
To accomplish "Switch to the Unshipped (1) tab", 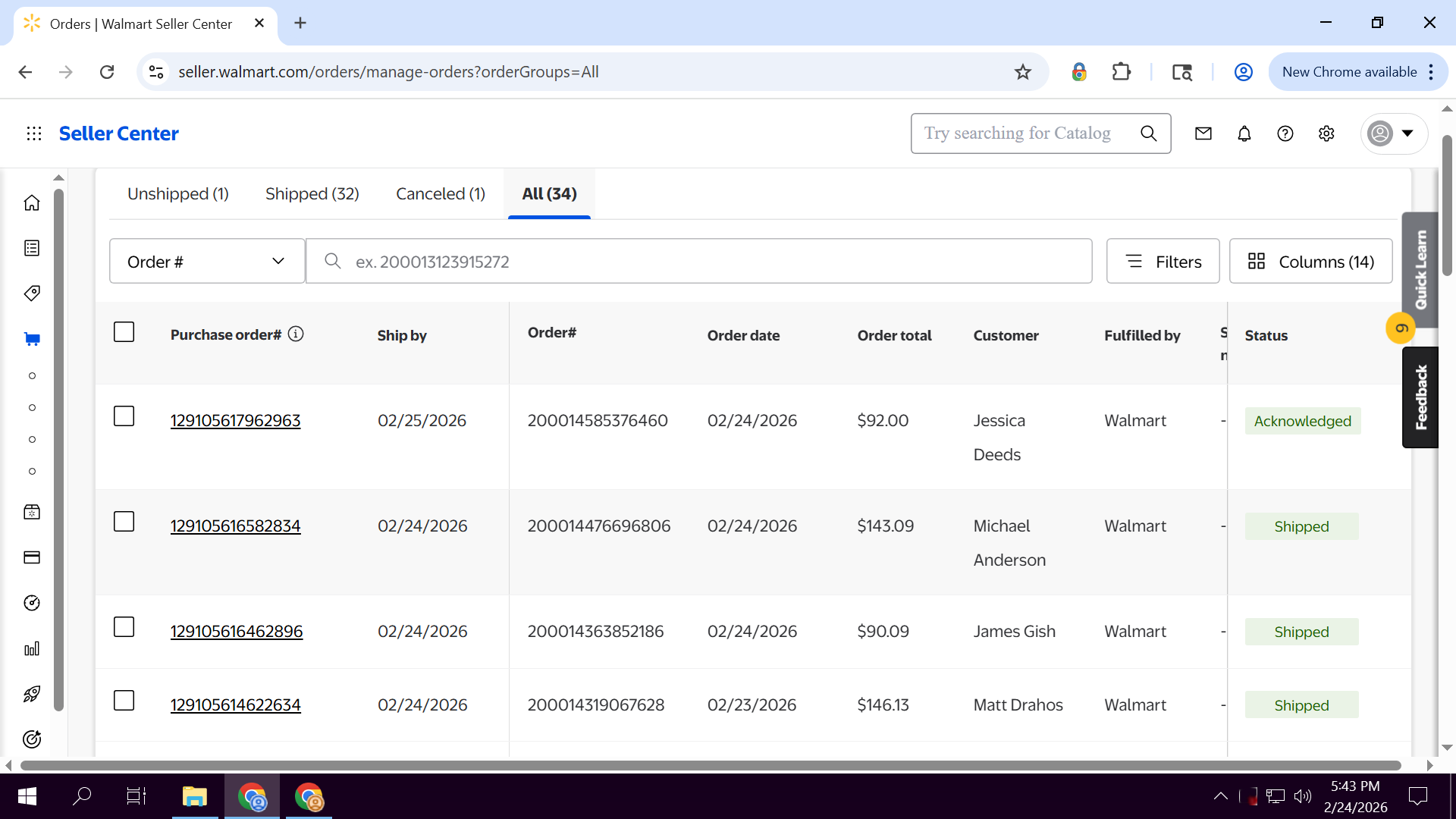I will pyautogui.click(x=178, y=194).
